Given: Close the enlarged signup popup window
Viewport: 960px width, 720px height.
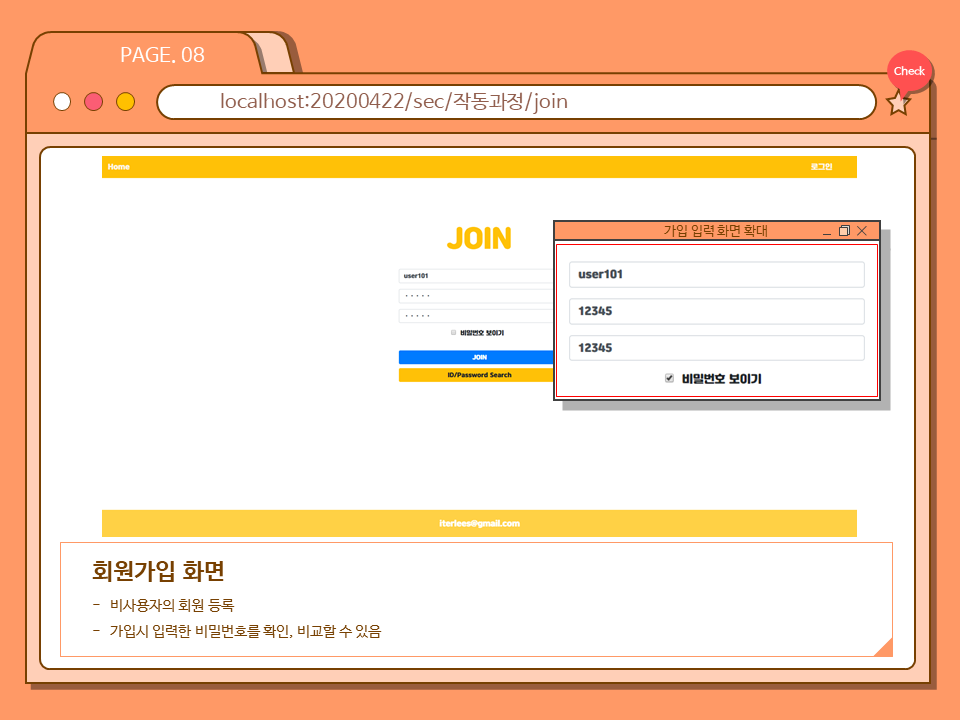Looking at the screenshot, I should (862, 231).
